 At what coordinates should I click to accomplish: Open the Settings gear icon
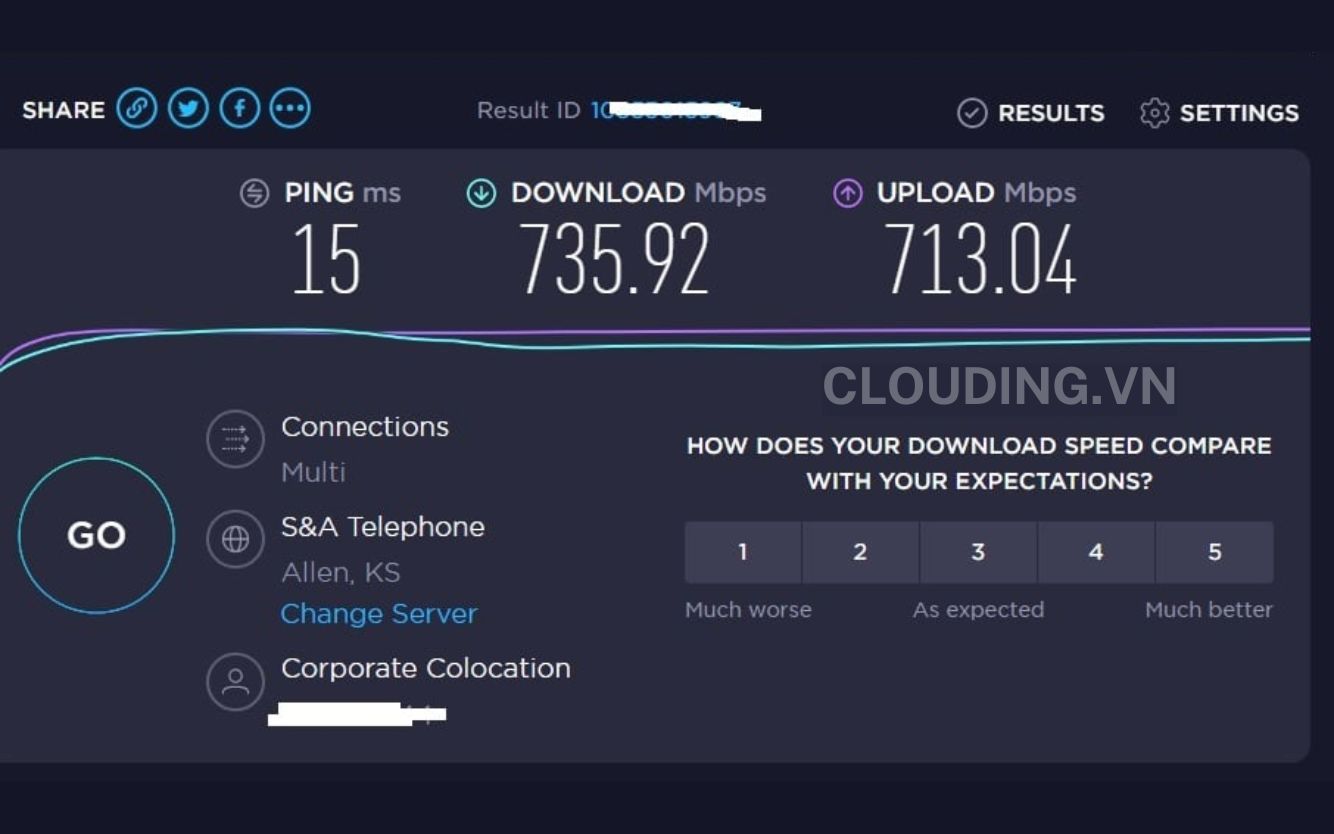pos(1155,113)
